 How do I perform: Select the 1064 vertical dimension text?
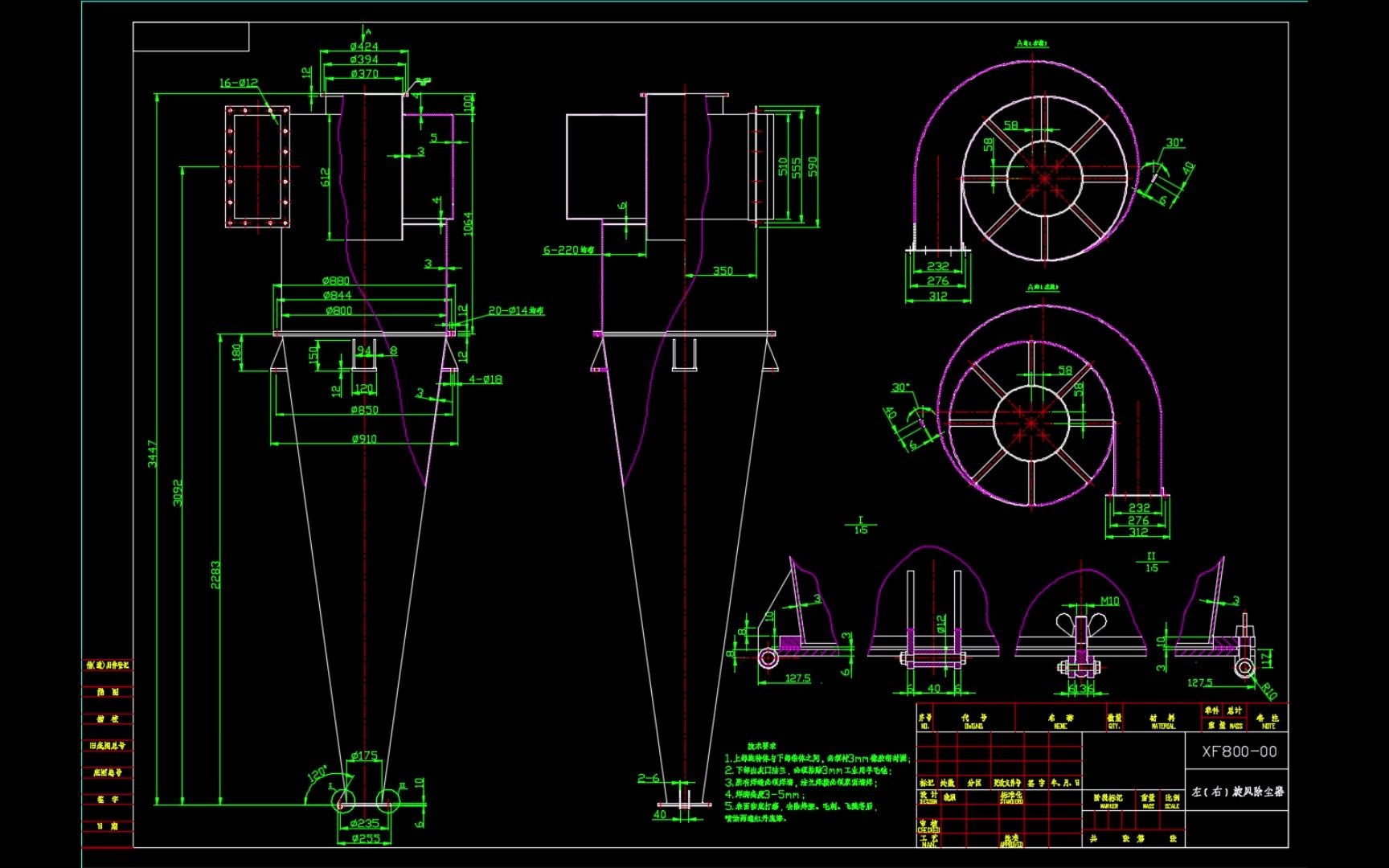468,223
